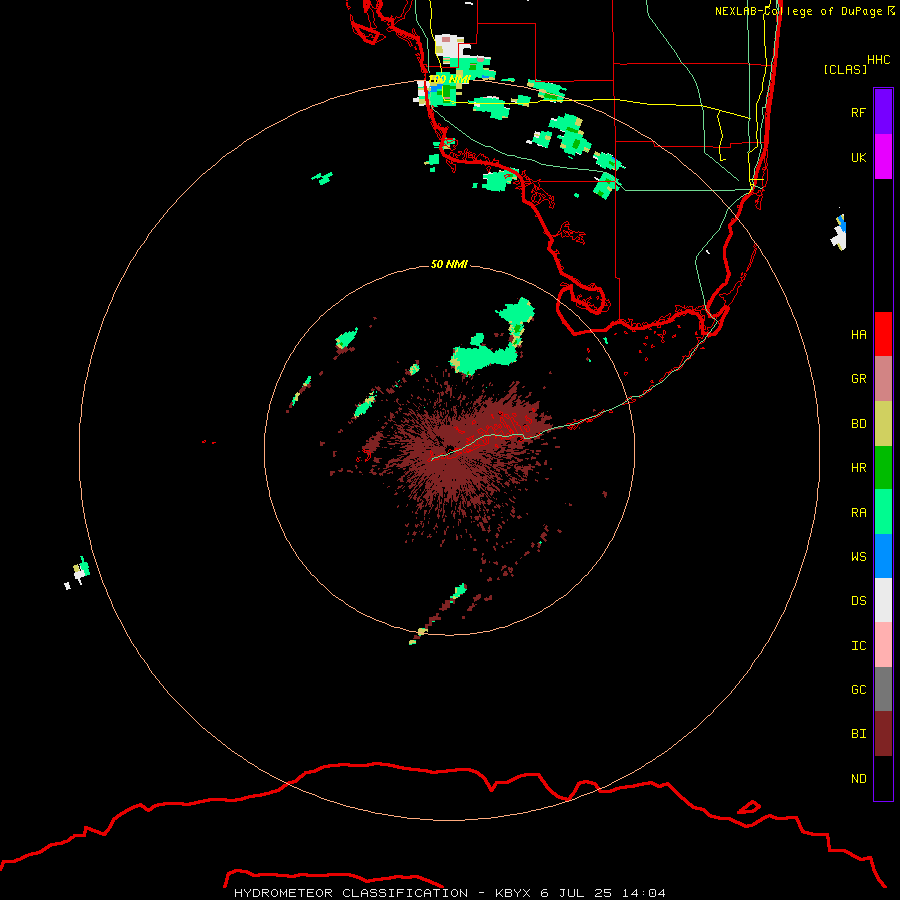Click the ND black legend swatch
The height and width of the screenshot is (900, 900).
coord(883,778)
